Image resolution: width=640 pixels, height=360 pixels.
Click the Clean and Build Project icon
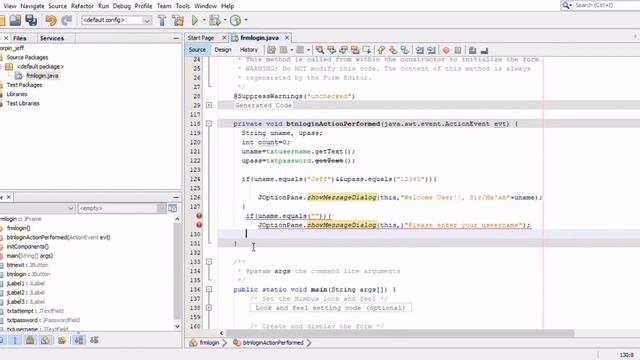[x=178, y=20]
